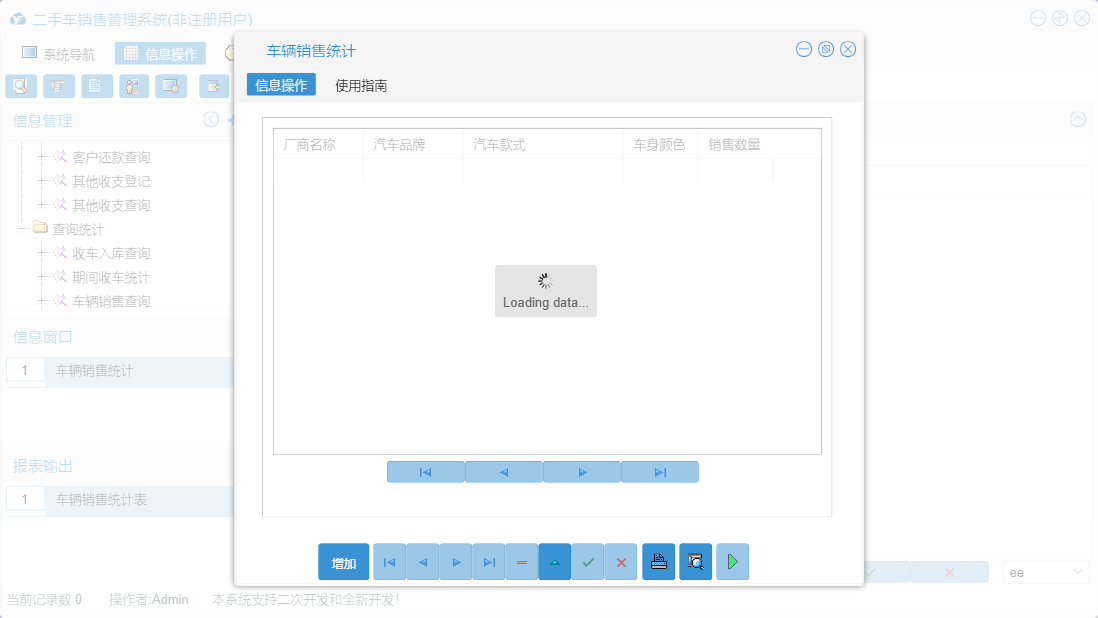Cancel changes with the red X icon
This screenshot has width=1098, height=618.
pyautogui.click(x=621, y=561)
